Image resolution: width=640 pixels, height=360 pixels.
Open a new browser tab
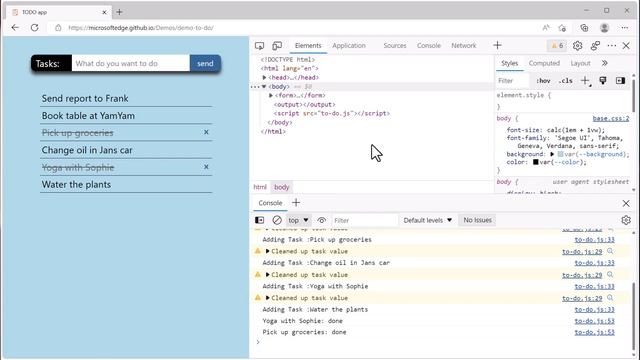119,12
